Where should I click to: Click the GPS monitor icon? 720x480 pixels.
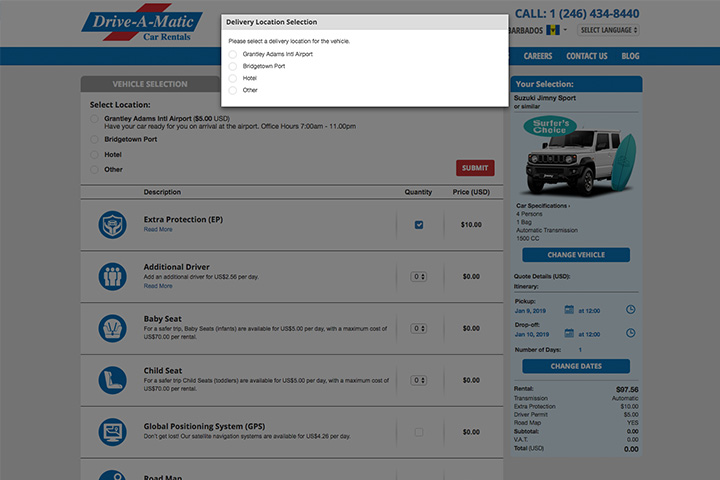tap(112, 432)
